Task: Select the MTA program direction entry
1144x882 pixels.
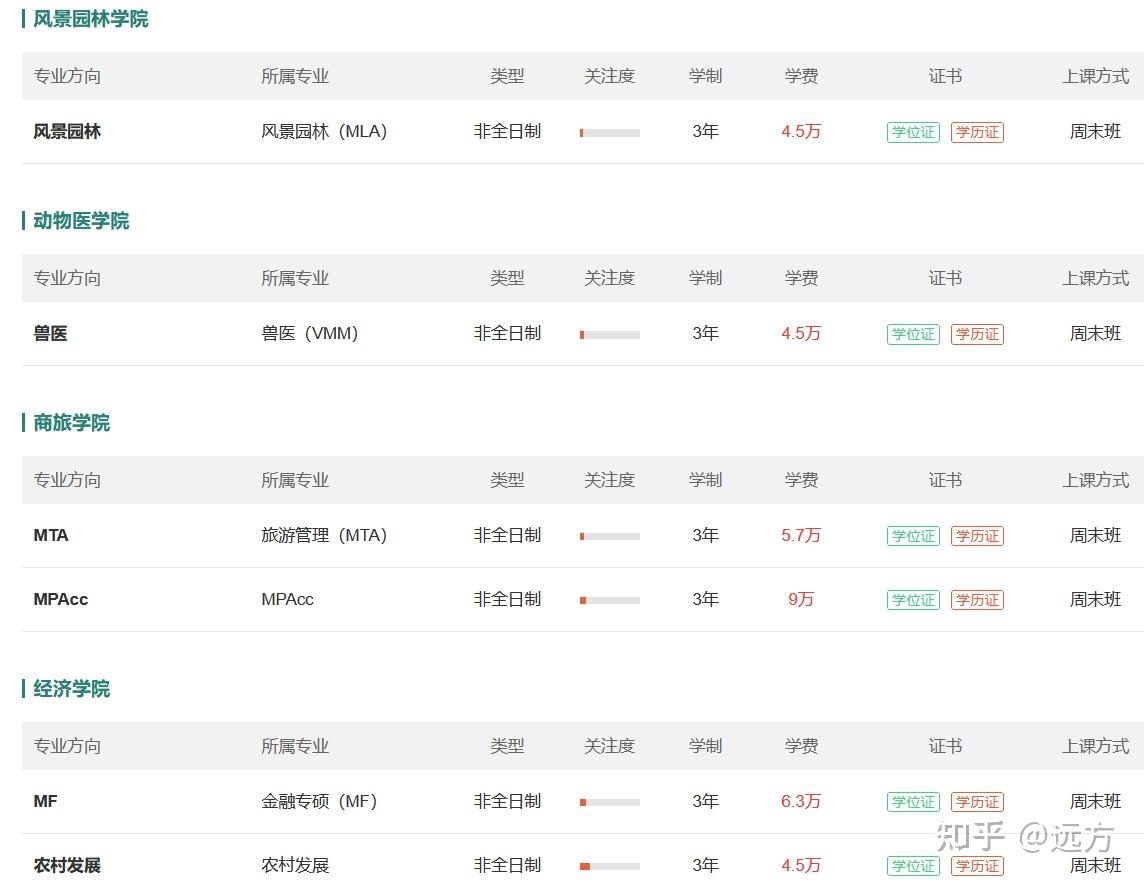Action: click(x=51, y=535)
